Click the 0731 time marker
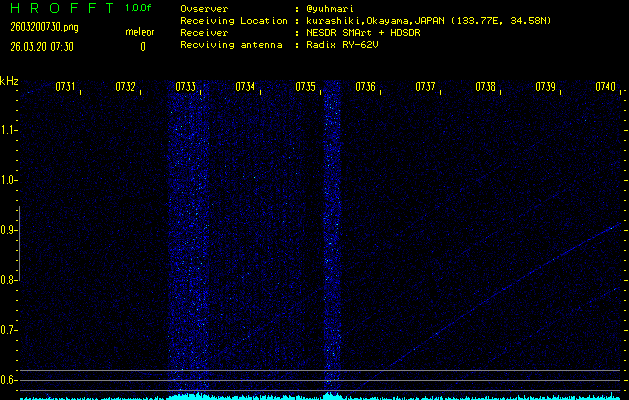Viewport: 629px width, 400px height. pos(65,87)
